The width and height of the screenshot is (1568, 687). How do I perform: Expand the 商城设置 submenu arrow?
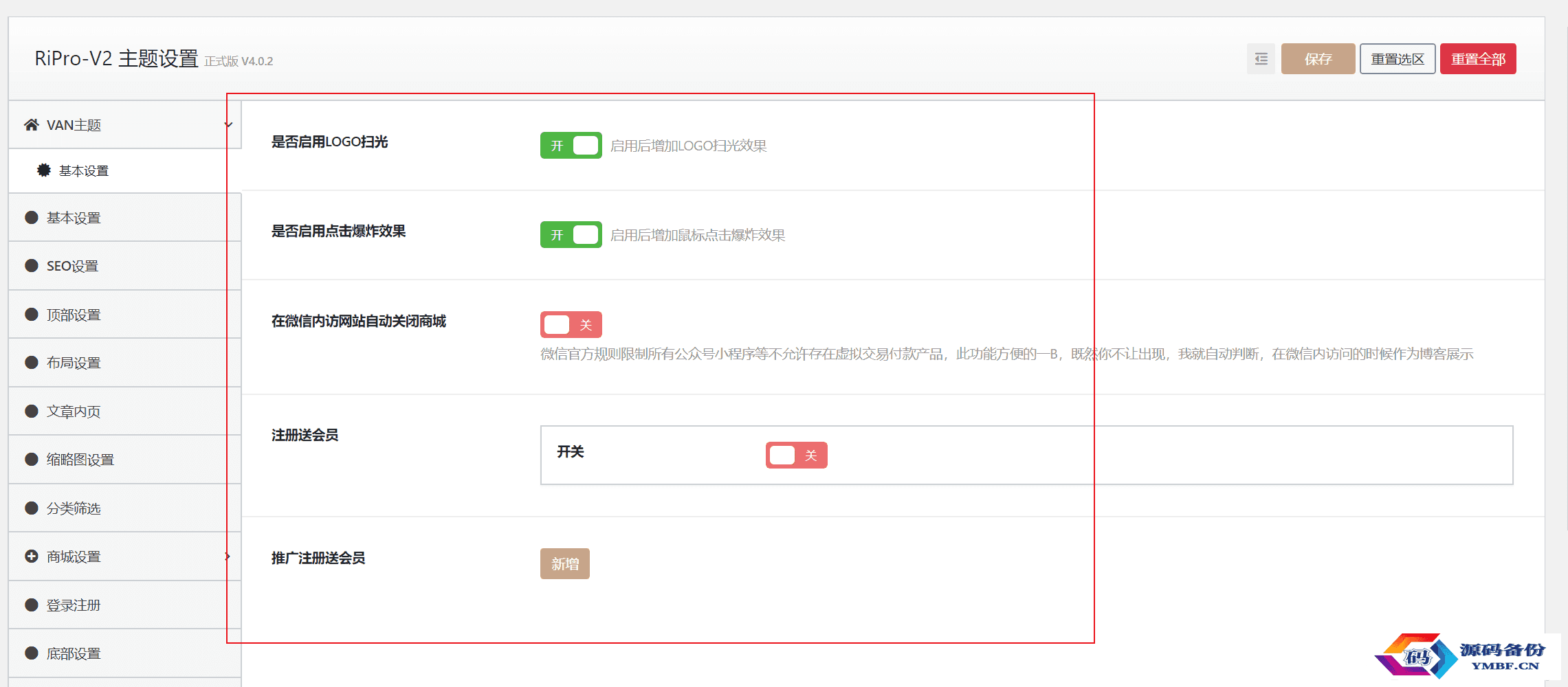pos(228,556)
